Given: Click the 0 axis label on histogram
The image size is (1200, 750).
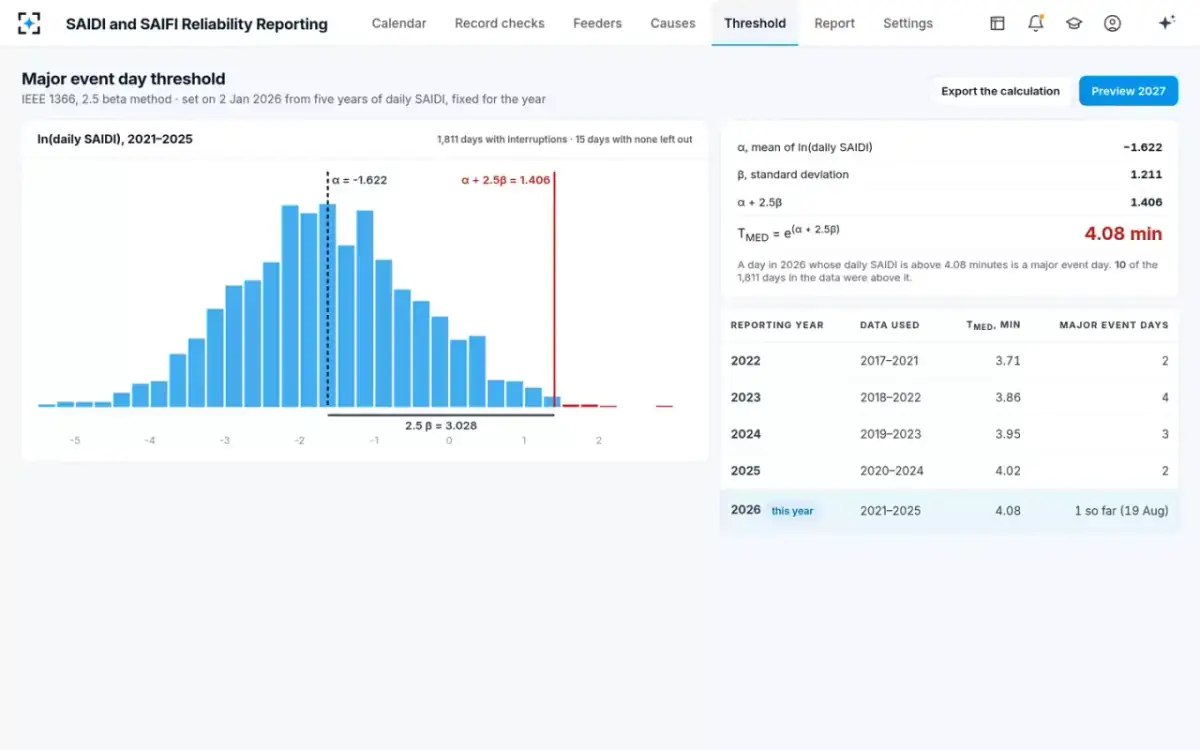Looking at the screenshot, I should tap(449, 441).
